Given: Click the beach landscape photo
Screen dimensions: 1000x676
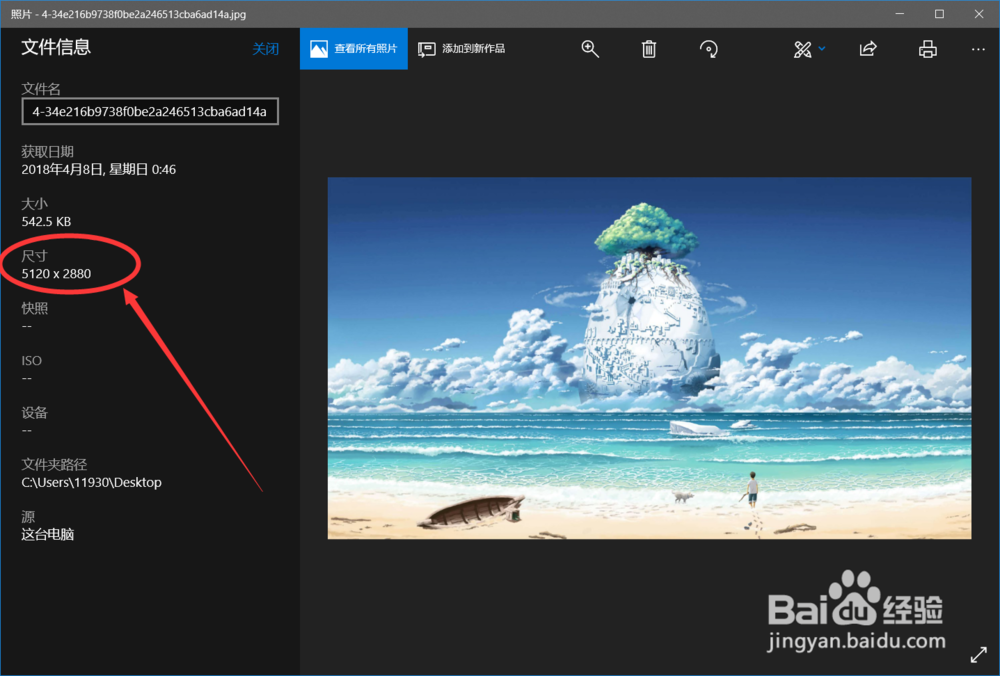Looking at the screenshot, I should pos(649,358).
